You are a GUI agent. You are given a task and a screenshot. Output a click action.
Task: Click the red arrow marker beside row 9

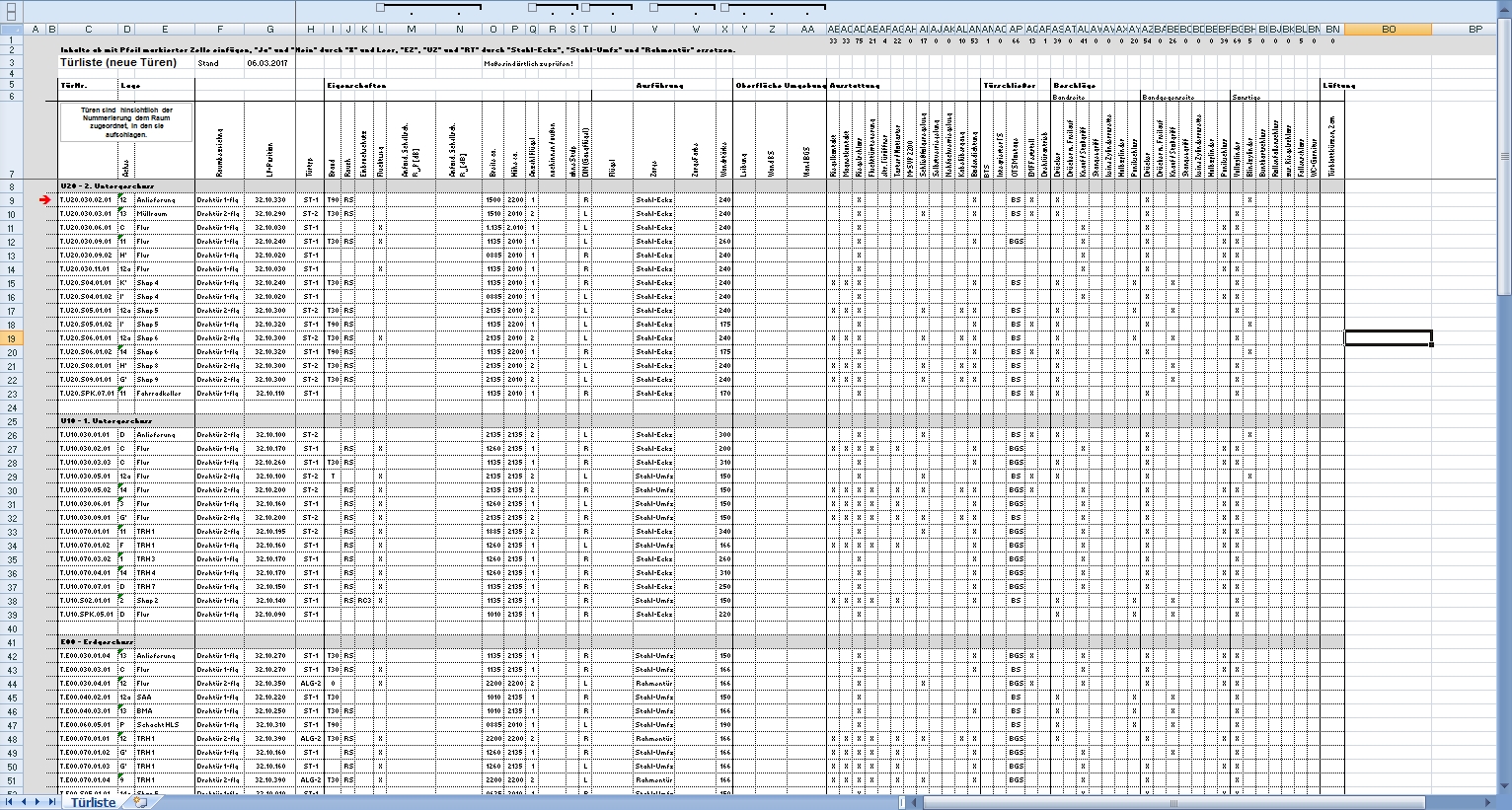coord(43,199)
